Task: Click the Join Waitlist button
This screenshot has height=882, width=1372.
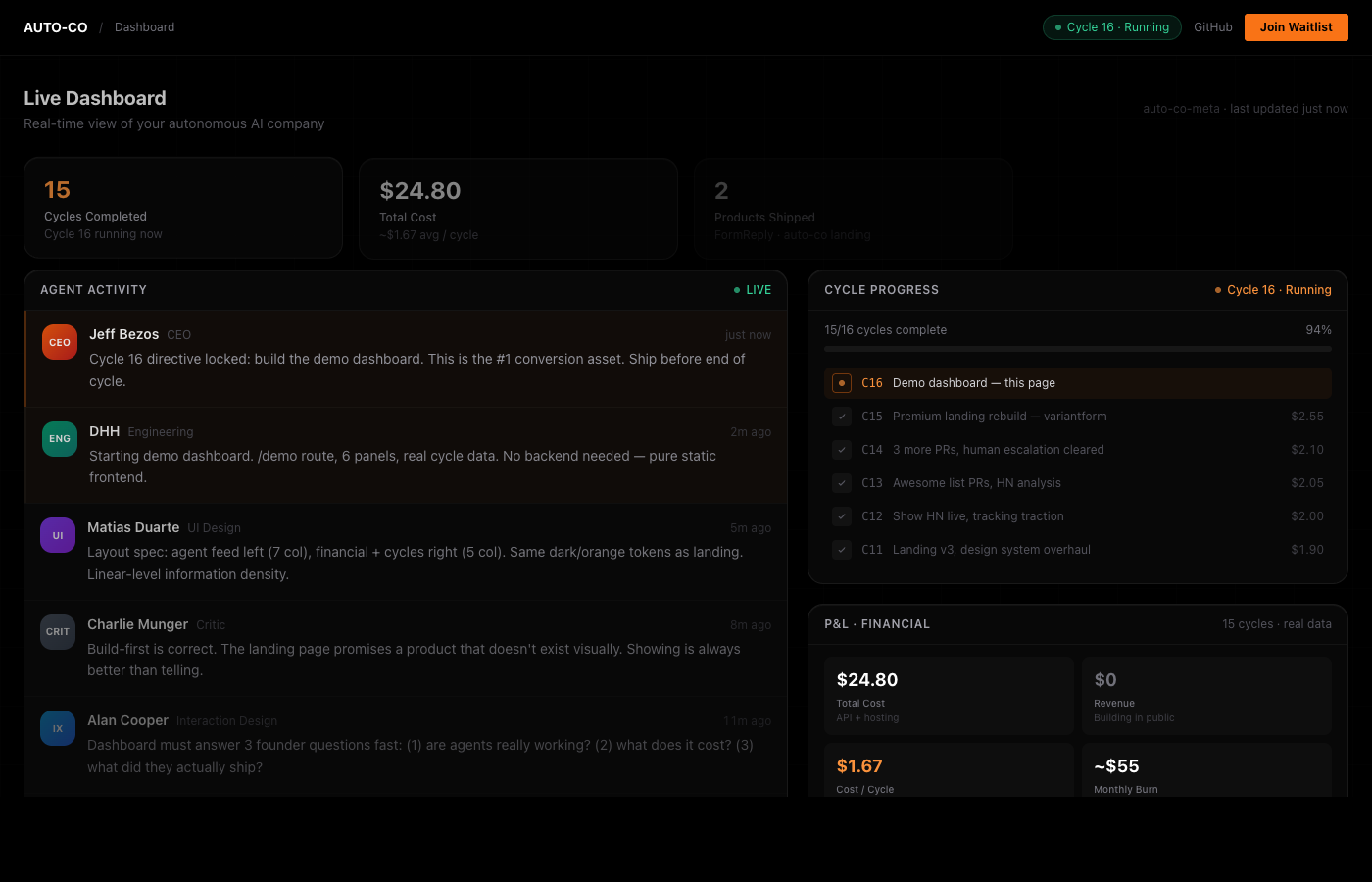Action: [x=1296, y=27]
